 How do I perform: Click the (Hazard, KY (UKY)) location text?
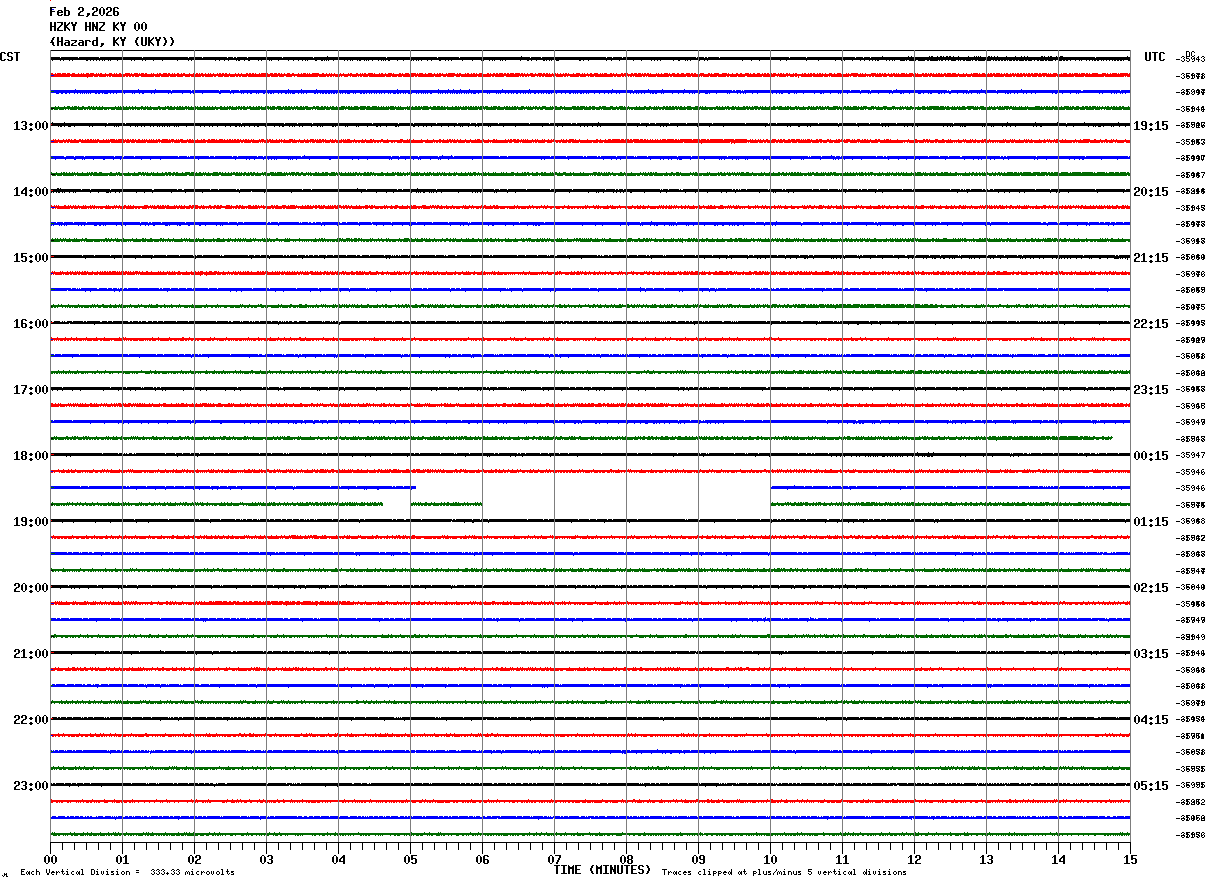point(112,42)
